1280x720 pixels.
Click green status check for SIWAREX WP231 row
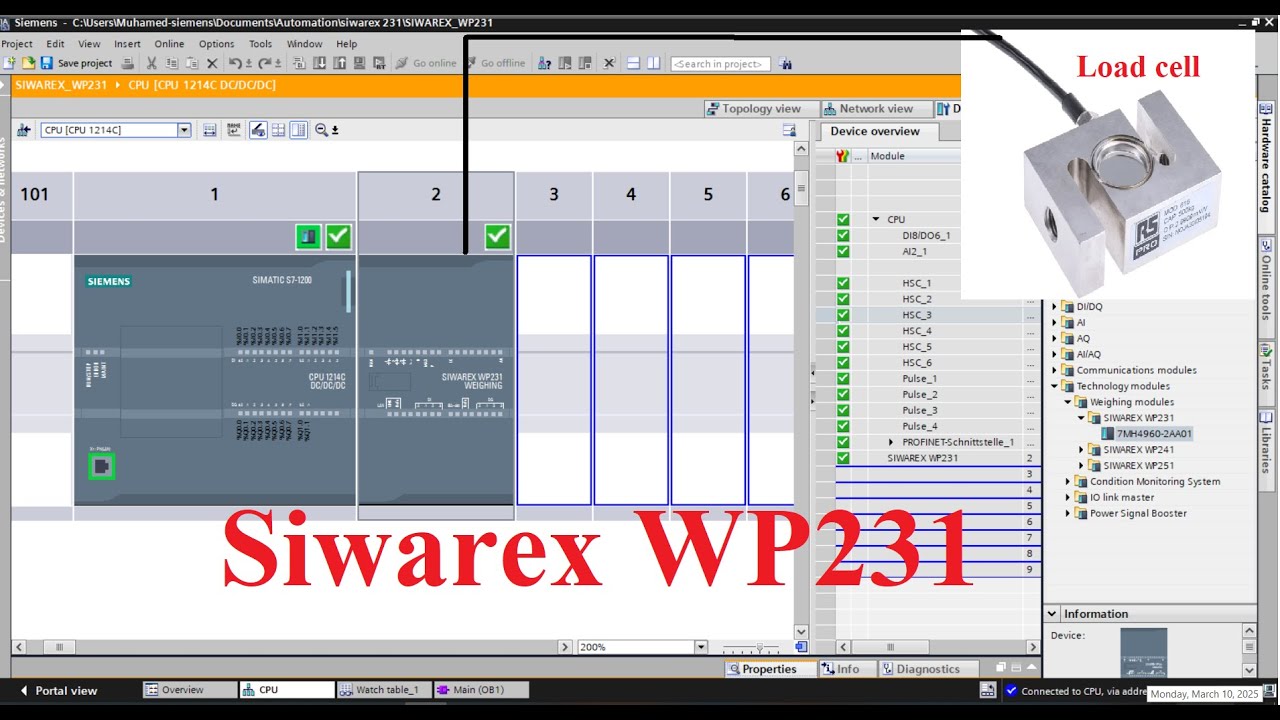[x=843, y=458]
